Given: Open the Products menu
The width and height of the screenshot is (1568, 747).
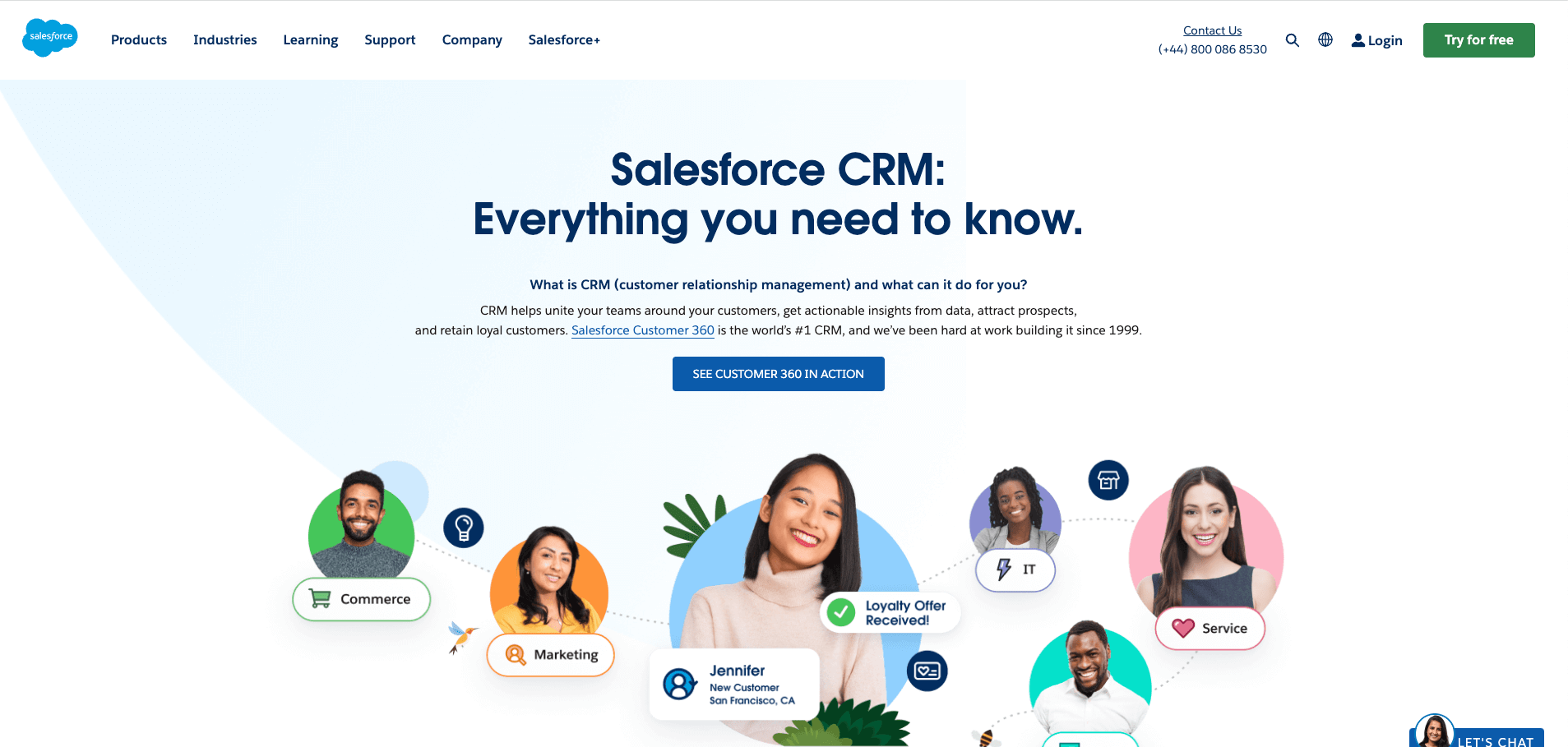Looking at the screenshot, I should coord(139,39).
